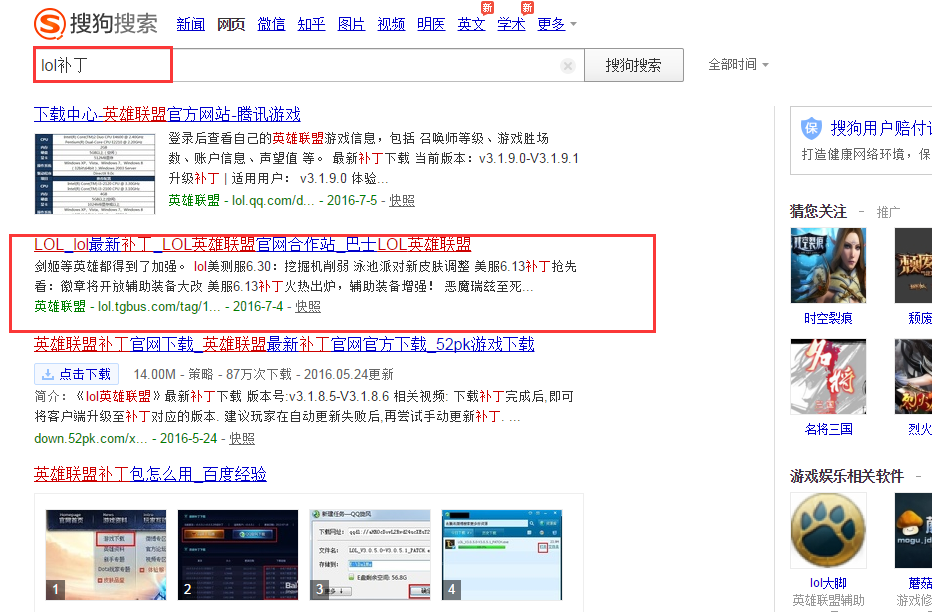Click the 点击下载 button
Image resolution: width=932 pixels, height=612 pixels.
coord(77,374)
